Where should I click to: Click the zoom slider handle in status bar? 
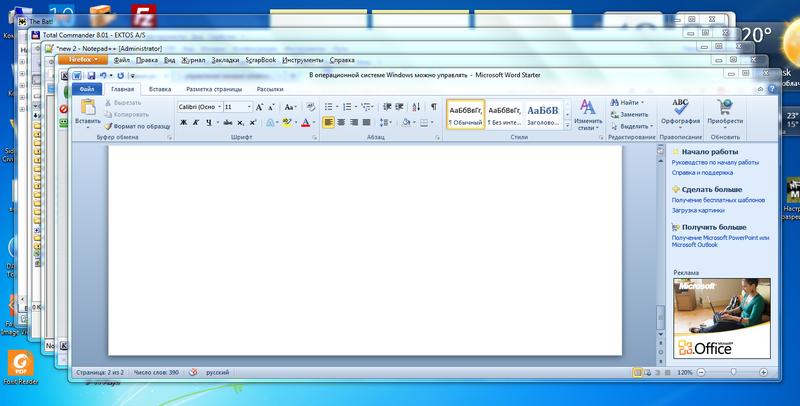tap(733, 372)
